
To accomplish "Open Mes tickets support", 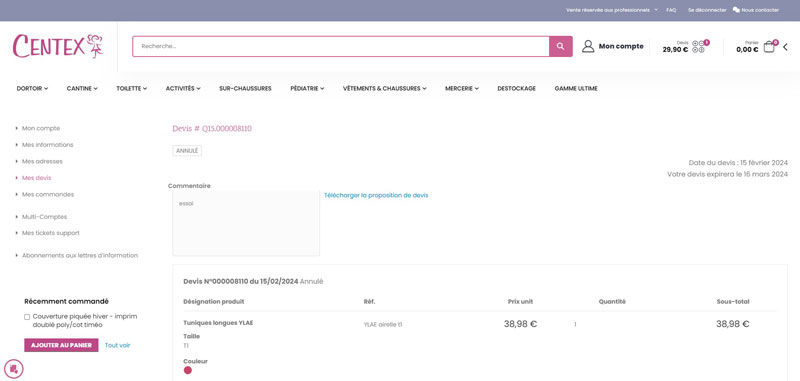I will pyautogui.click(x=51, y=233).
